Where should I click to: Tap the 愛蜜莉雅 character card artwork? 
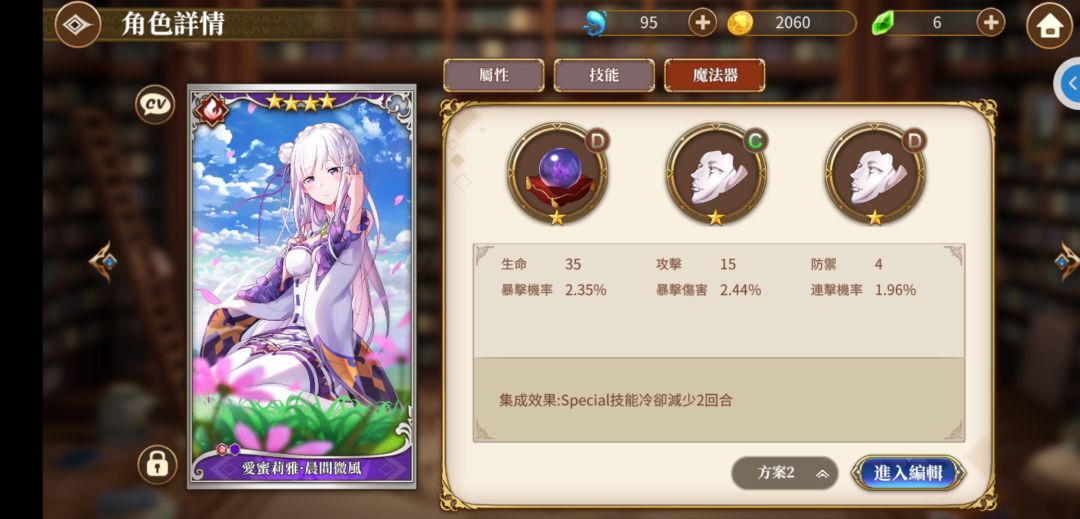[302, 286]
